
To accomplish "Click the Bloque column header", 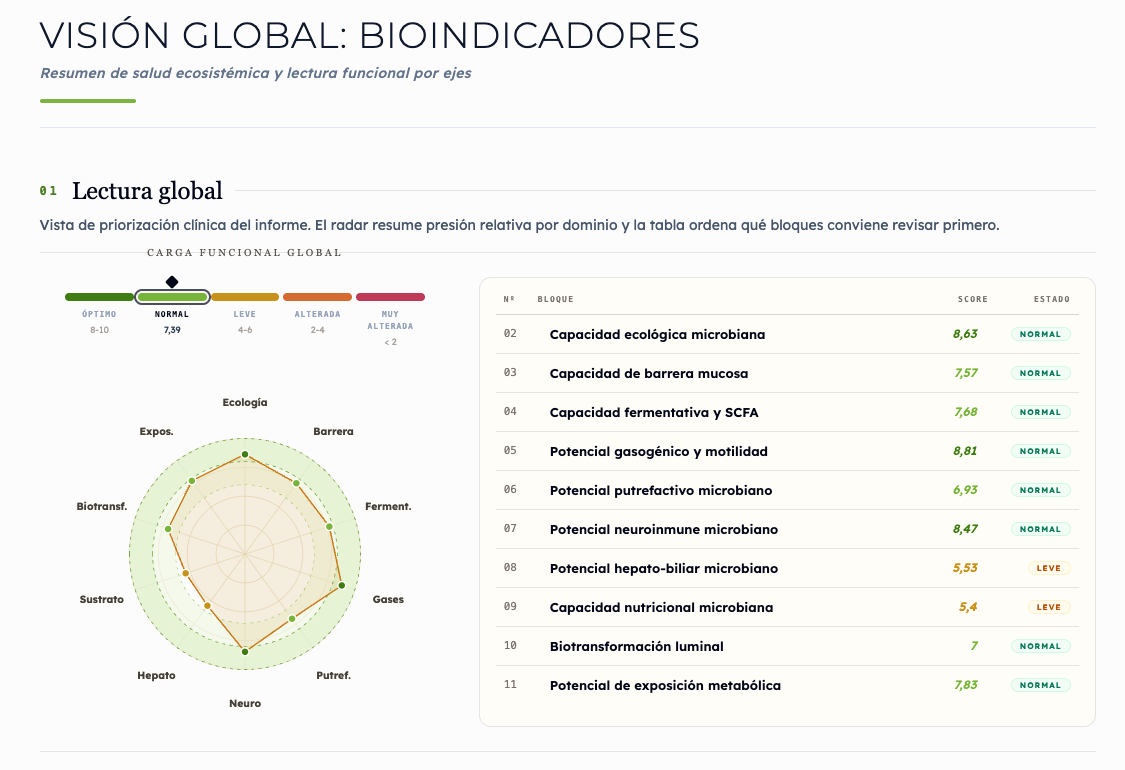I will pos(555,299).
